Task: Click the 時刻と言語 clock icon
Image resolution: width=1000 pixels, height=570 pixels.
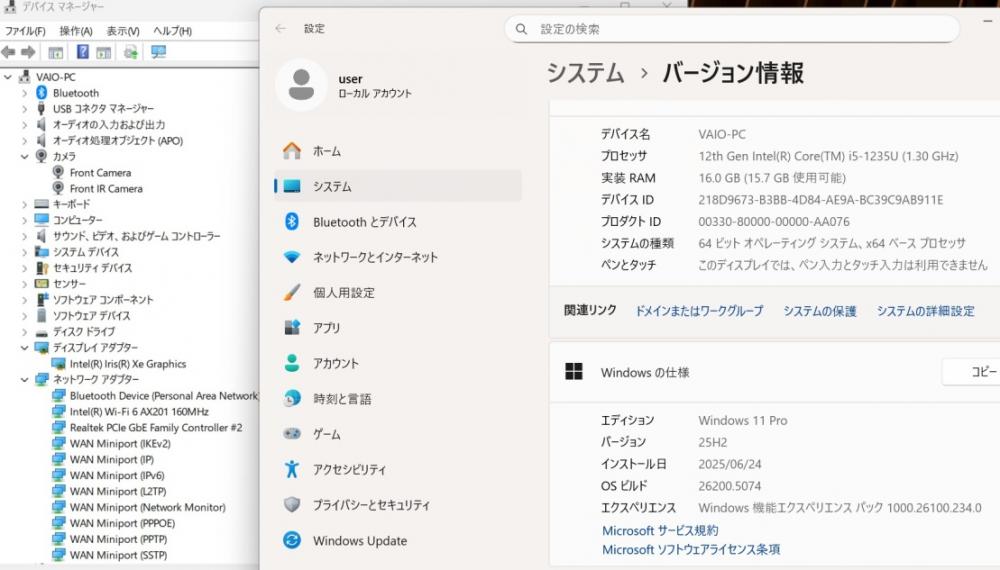Action: pos(292,398)
